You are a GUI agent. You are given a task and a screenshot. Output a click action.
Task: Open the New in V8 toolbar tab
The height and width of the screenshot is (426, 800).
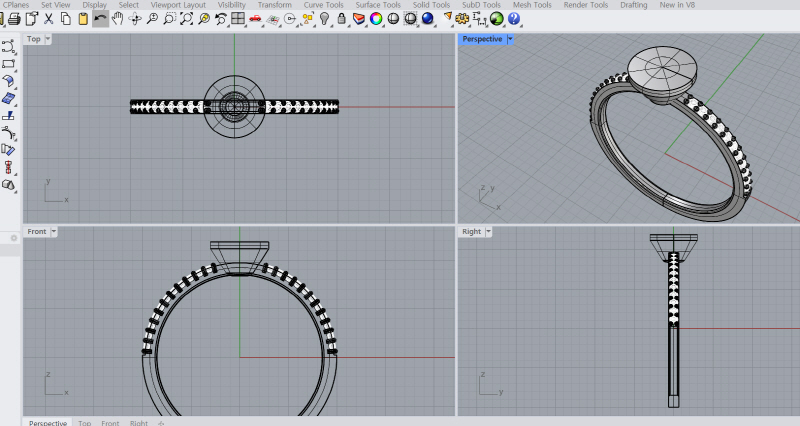(x=677, y=5)
